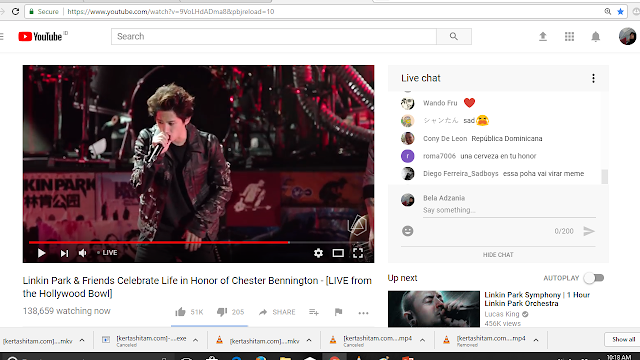This screenshot has width=640, height=360.
Task: Send the chat message with the arrow icon
Action: point(589,231)
